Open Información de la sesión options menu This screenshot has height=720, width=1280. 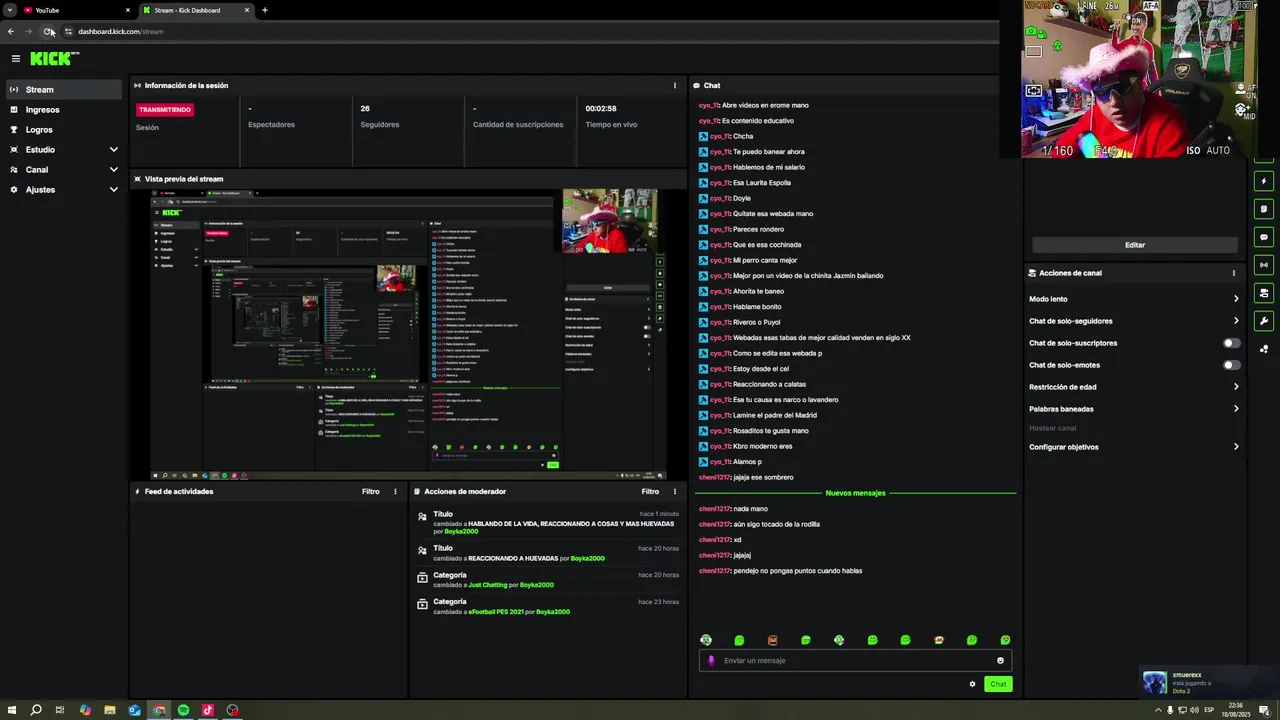tap(675, 85)
